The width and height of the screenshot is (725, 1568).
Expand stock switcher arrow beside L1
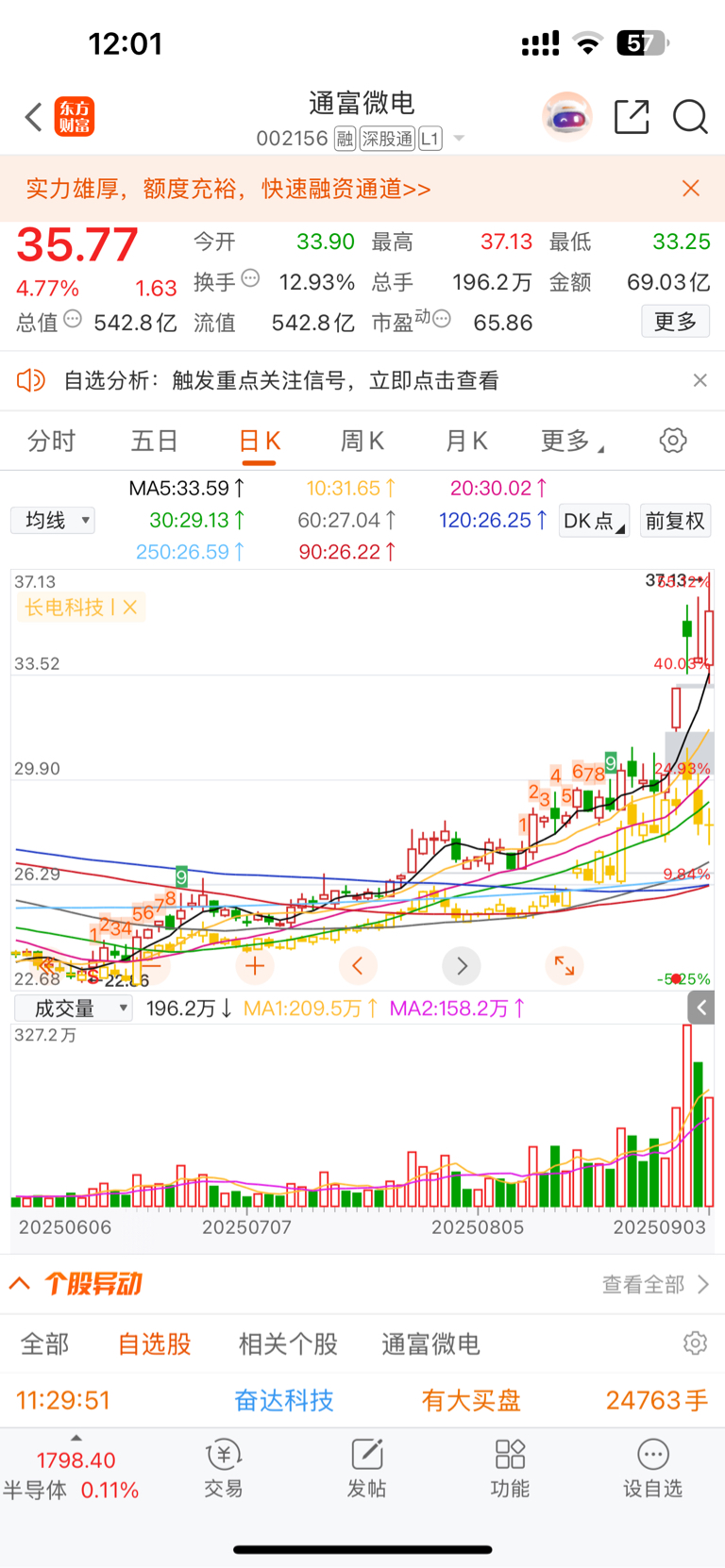(x=459, y=139)
